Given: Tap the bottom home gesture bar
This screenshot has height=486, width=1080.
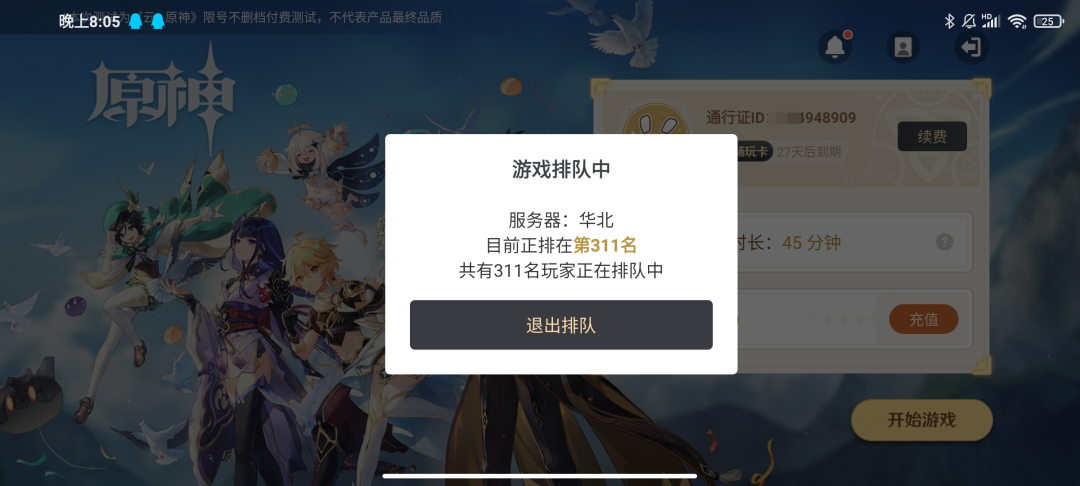Looking at the screenshot, I should (539, 475).
